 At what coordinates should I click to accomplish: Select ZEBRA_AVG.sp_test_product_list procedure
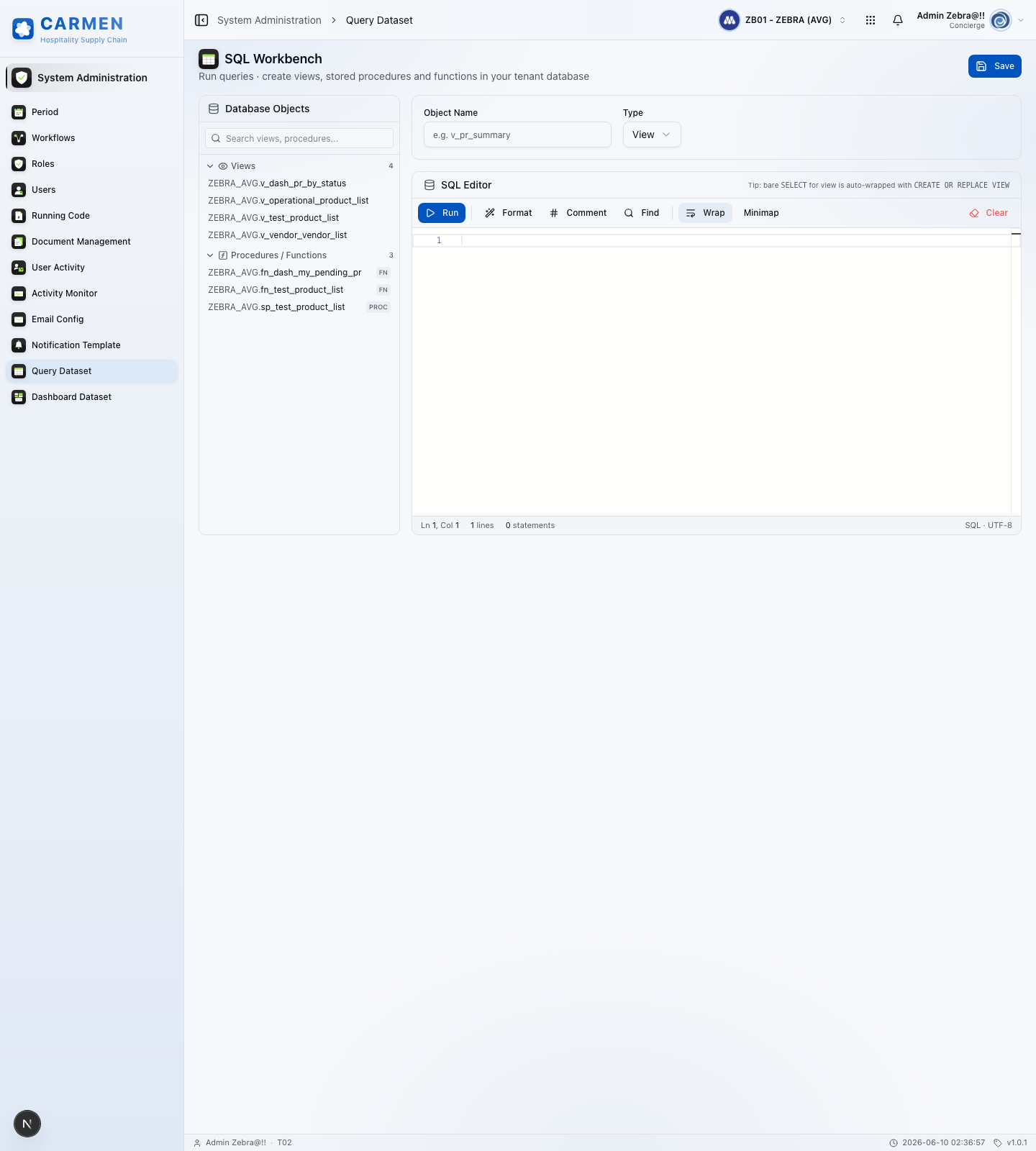[299, 307]
